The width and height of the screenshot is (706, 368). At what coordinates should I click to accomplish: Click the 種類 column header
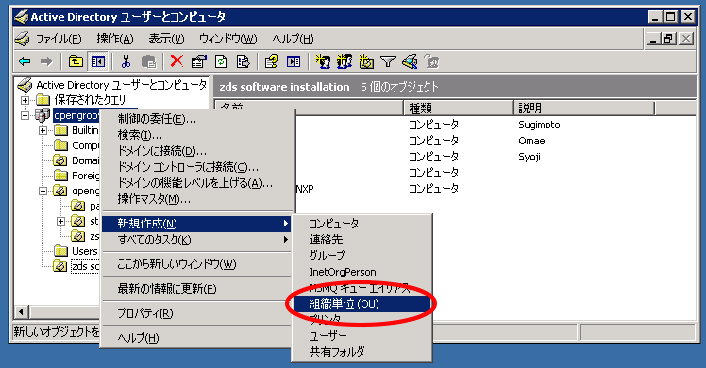[x=458, y=108]
